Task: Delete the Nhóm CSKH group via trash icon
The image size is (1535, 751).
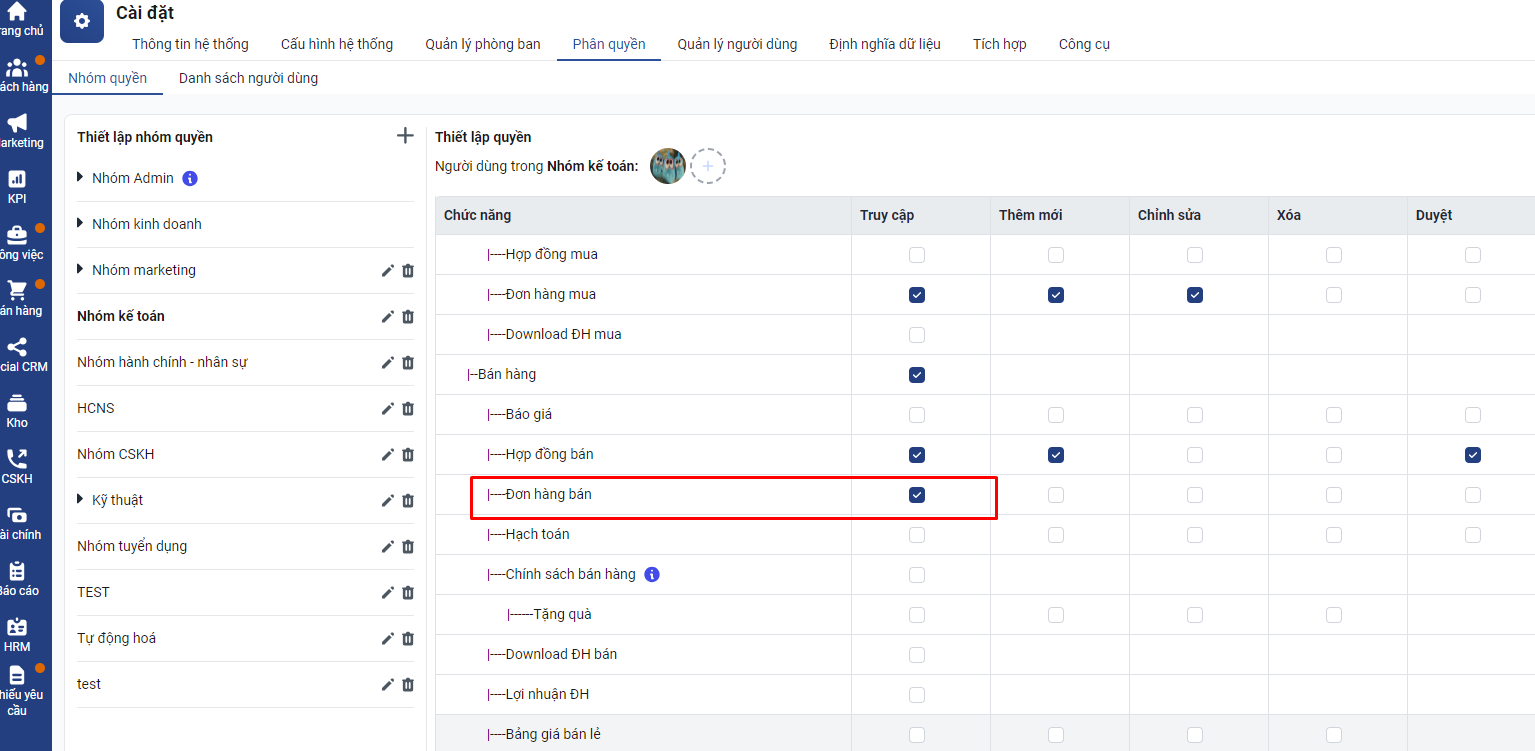Action: [x=408, y=455]
